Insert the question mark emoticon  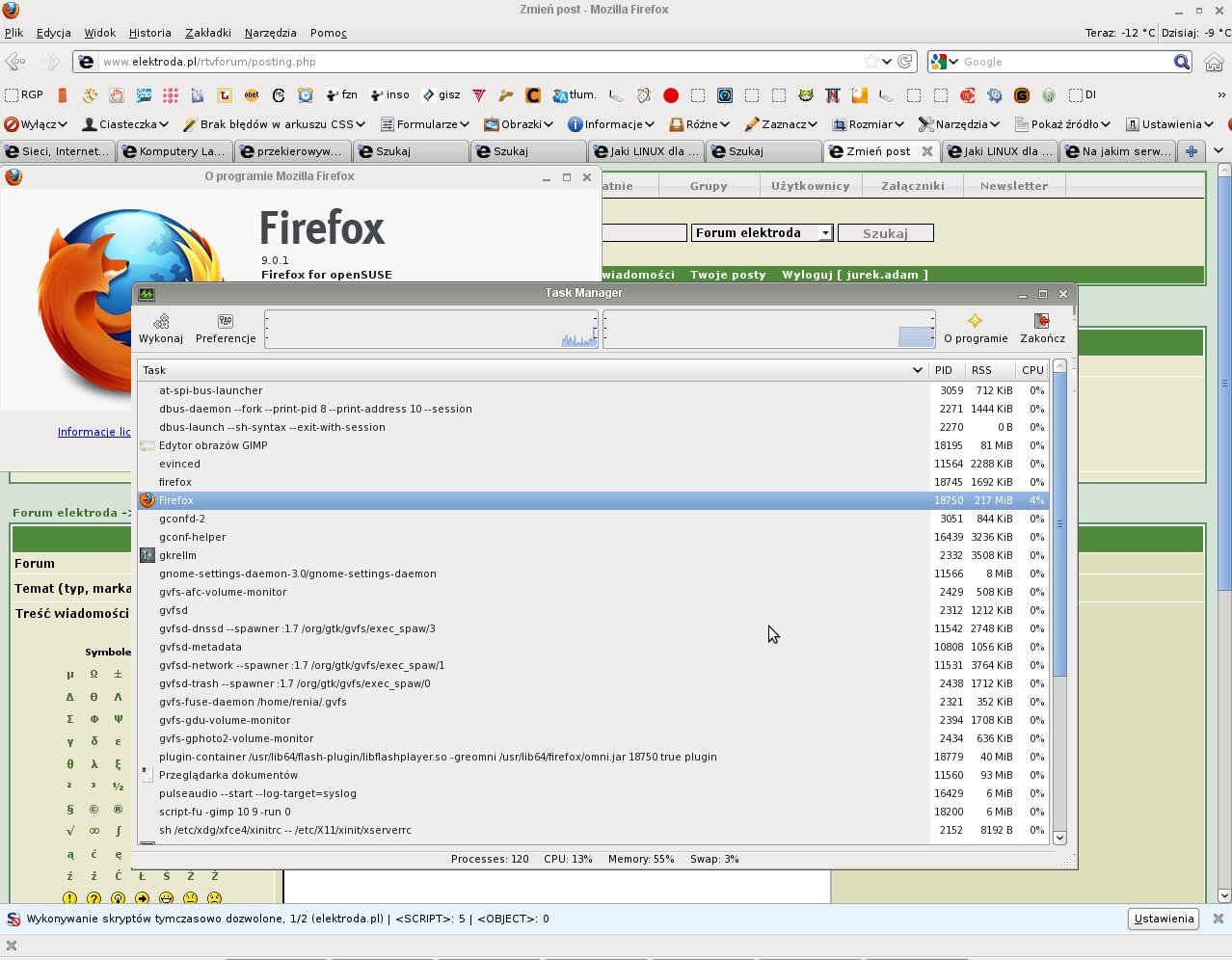pos(94,898)
